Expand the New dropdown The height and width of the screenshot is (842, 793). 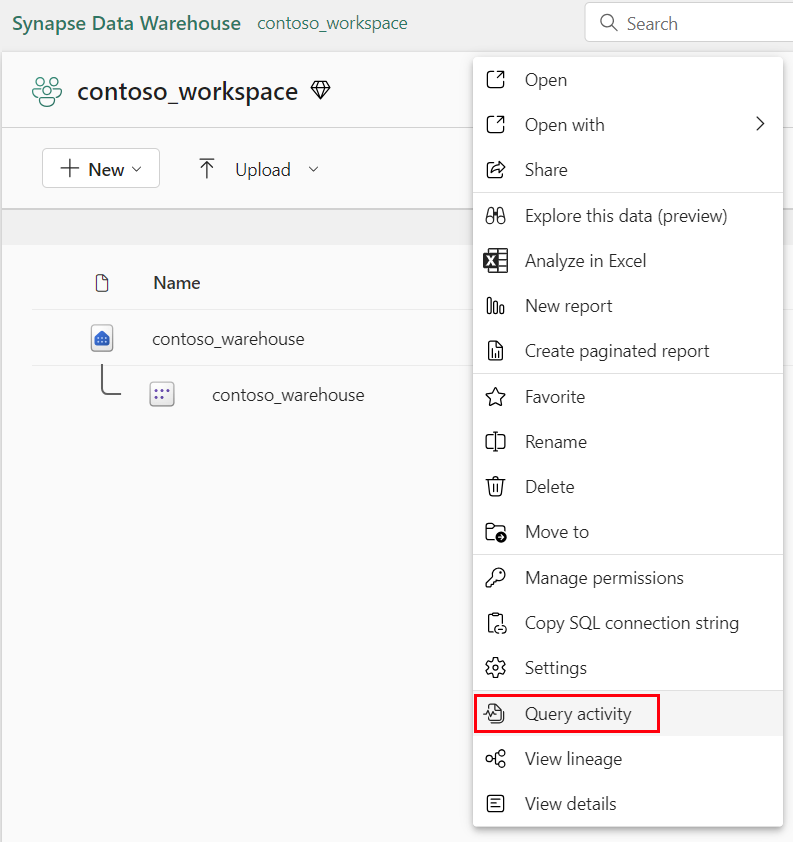[x=100, y=168]
